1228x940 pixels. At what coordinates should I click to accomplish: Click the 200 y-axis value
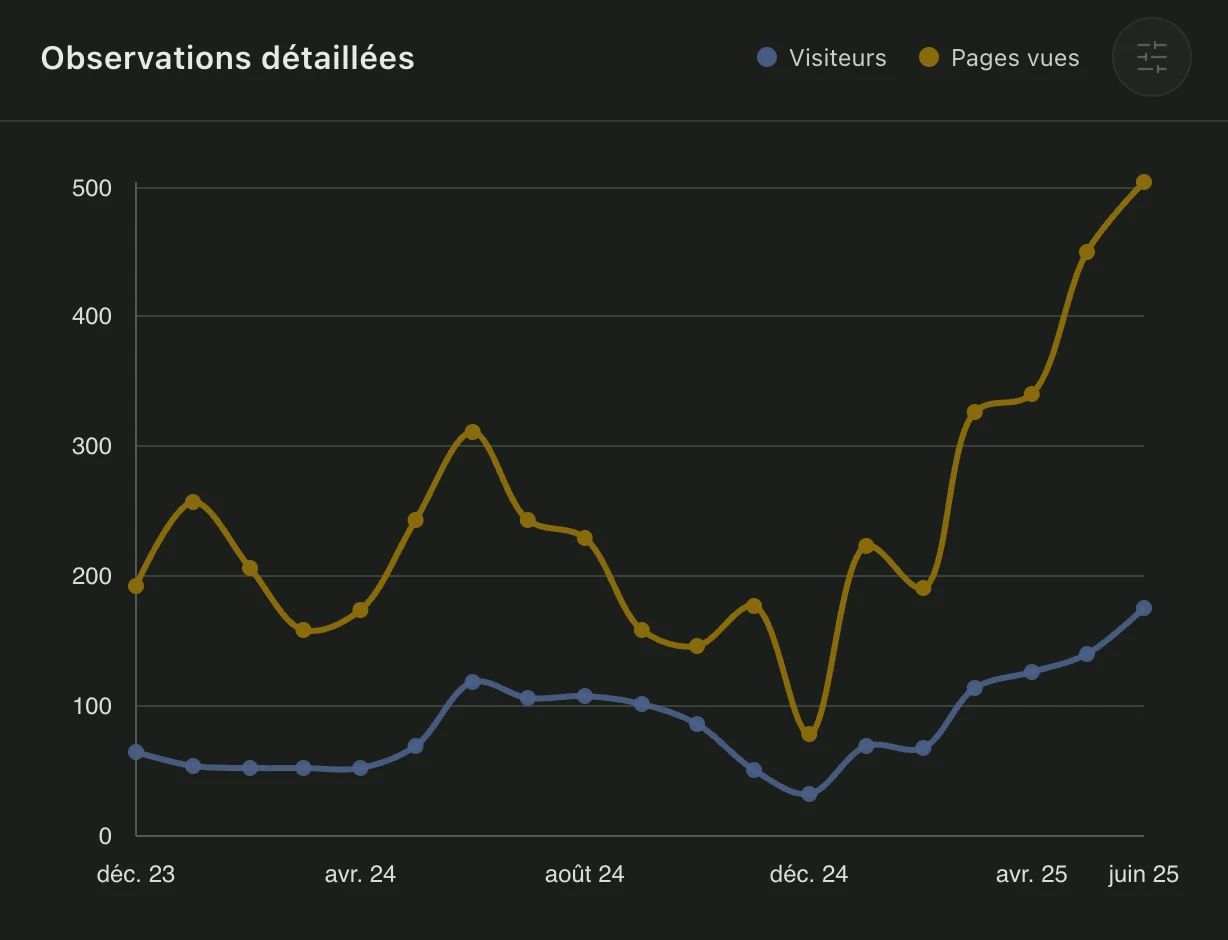91,576
